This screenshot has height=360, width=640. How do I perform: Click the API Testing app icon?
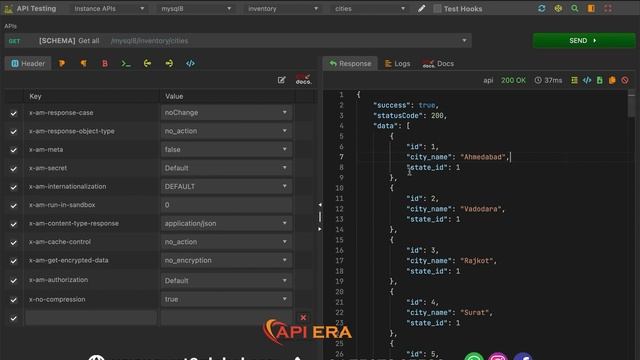point(8,9)
